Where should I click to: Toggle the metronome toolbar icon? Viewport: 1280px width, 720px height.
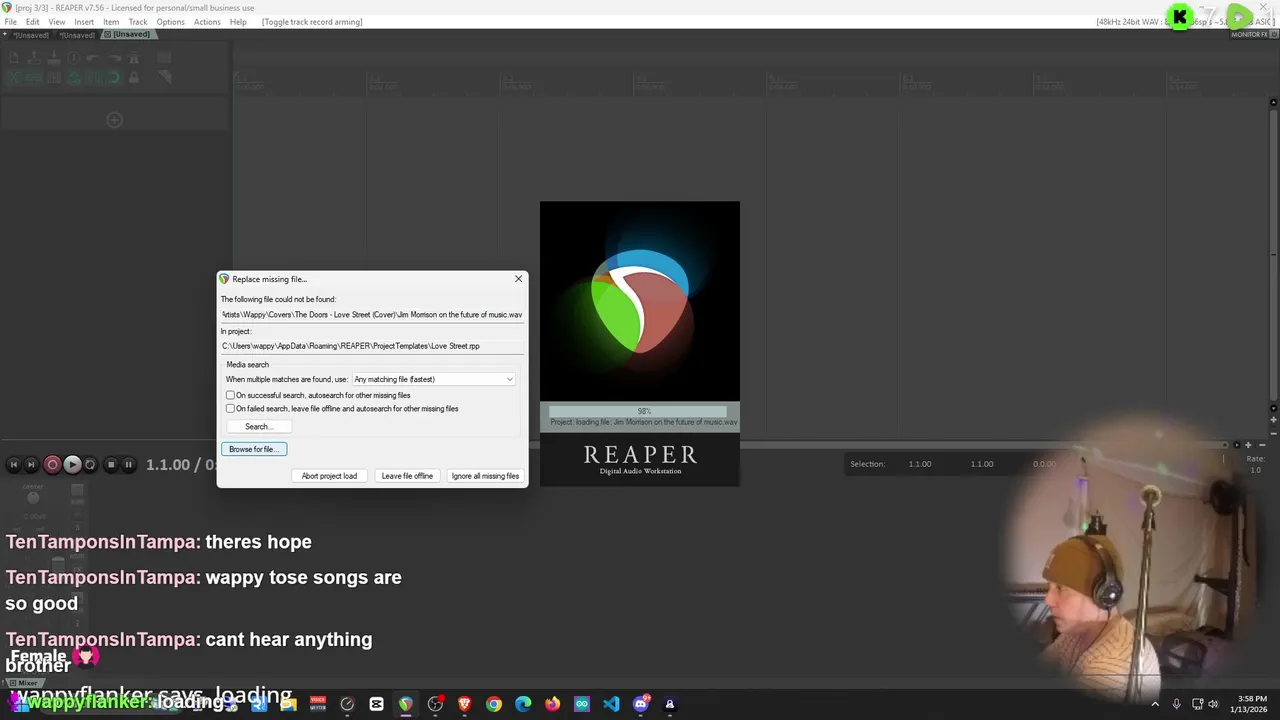click(134, 58)
